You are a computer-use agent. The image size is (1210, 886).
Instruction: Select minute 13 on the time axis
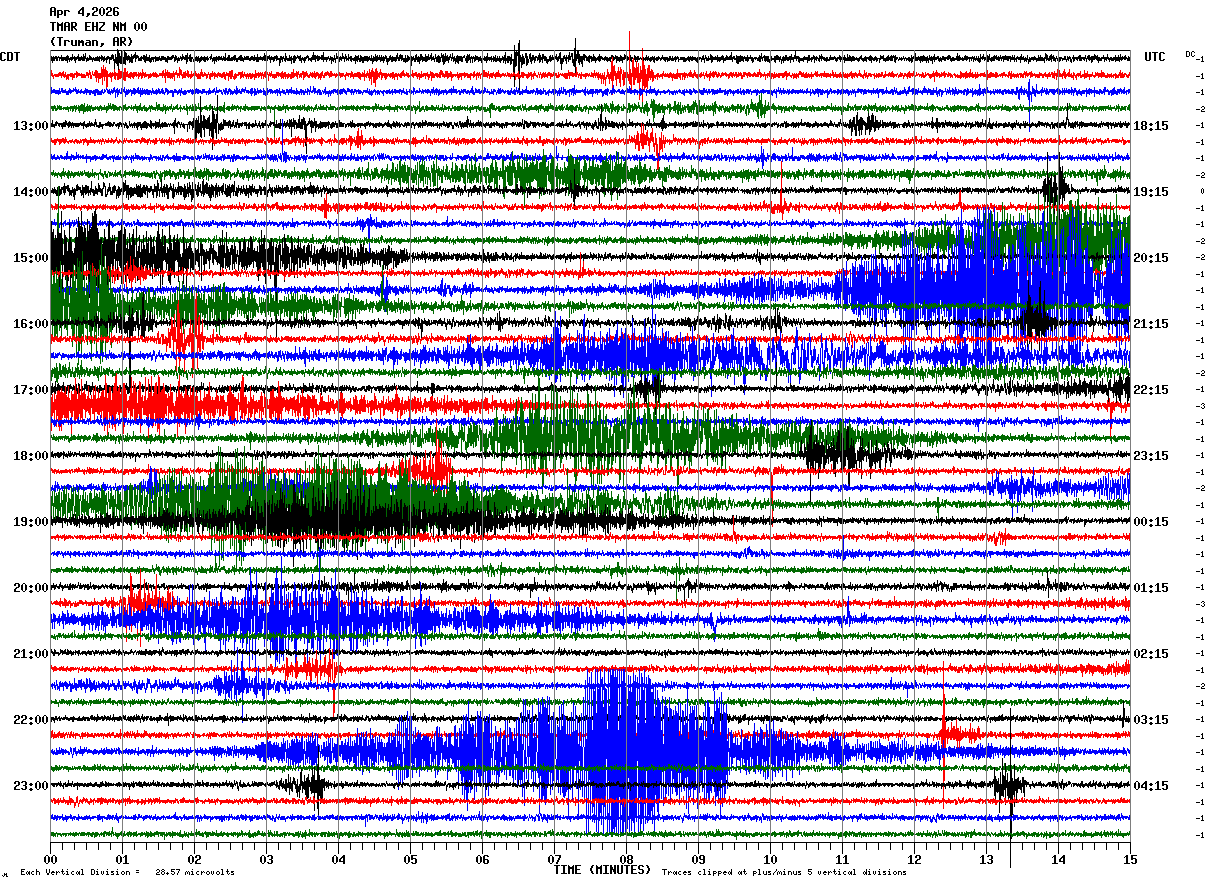click(x=986, y=859)
